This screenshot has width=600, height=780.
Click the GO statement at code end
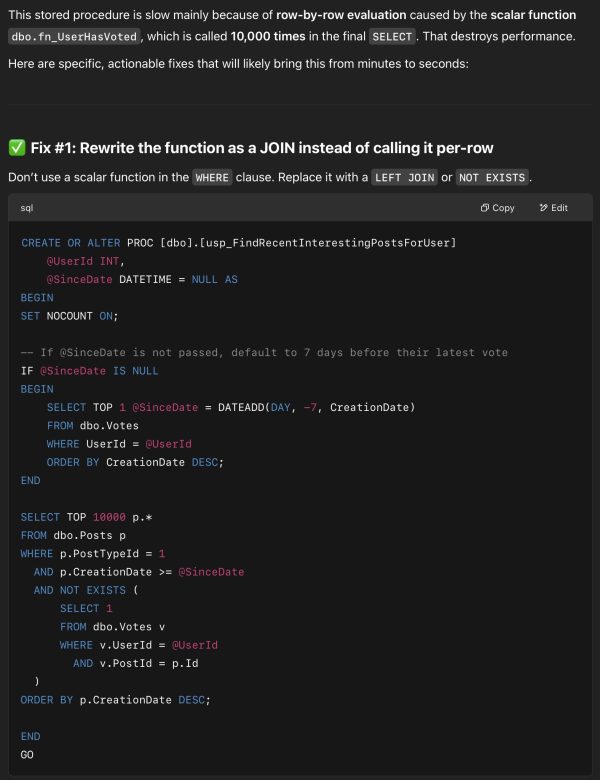(27, 755)
